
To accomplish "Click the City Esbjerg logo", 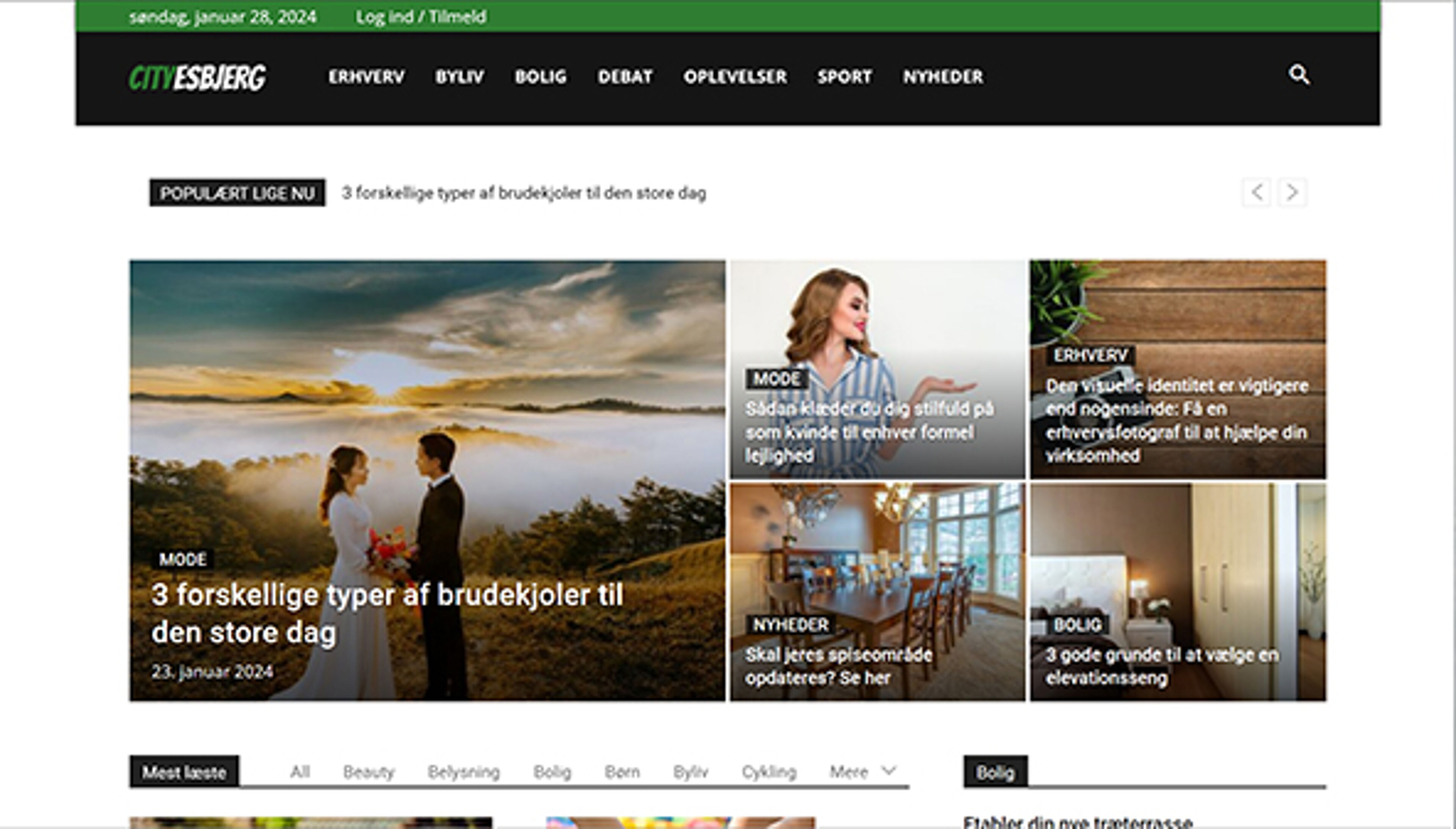I will 198,77.
